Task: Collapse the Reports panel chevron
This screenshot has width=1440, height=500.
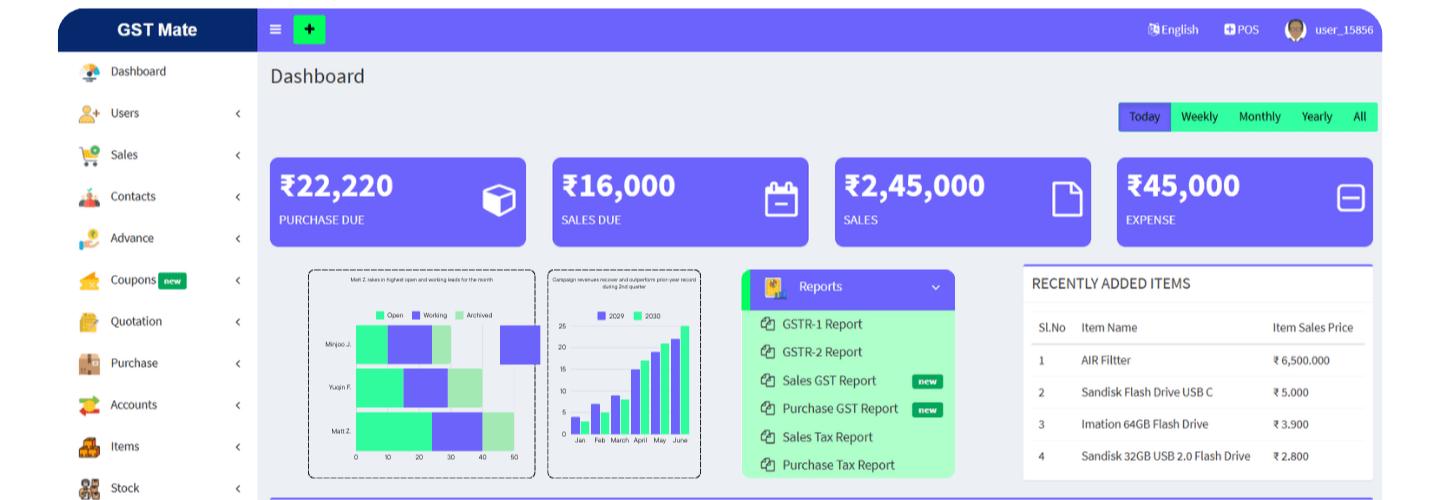Action: [936, 288]
